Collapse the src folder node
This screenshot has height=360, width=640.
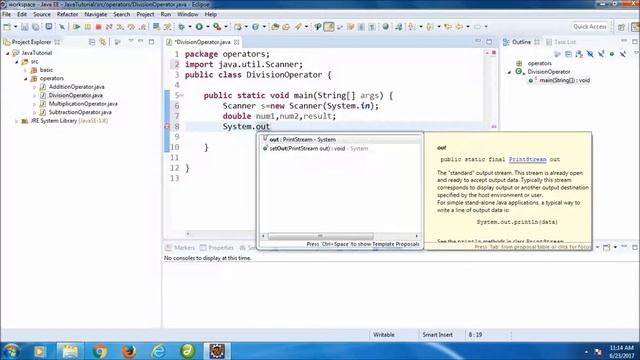(17, 62)
